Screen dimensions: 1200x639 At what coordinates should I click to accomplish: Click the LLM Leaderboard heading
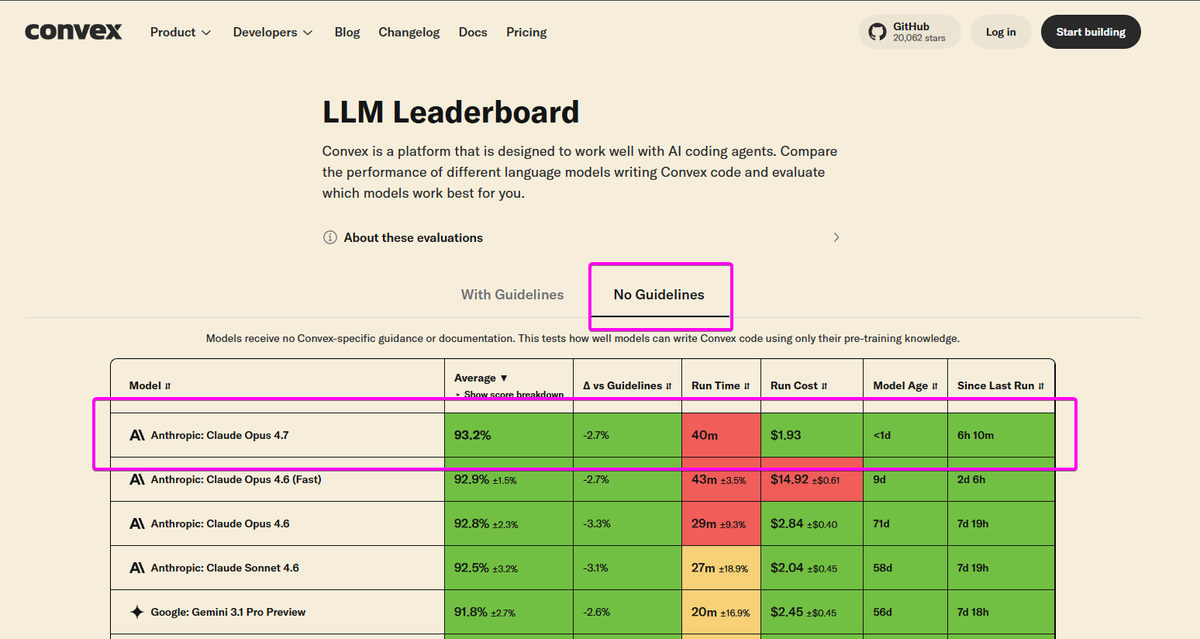[x=451, y=112]
